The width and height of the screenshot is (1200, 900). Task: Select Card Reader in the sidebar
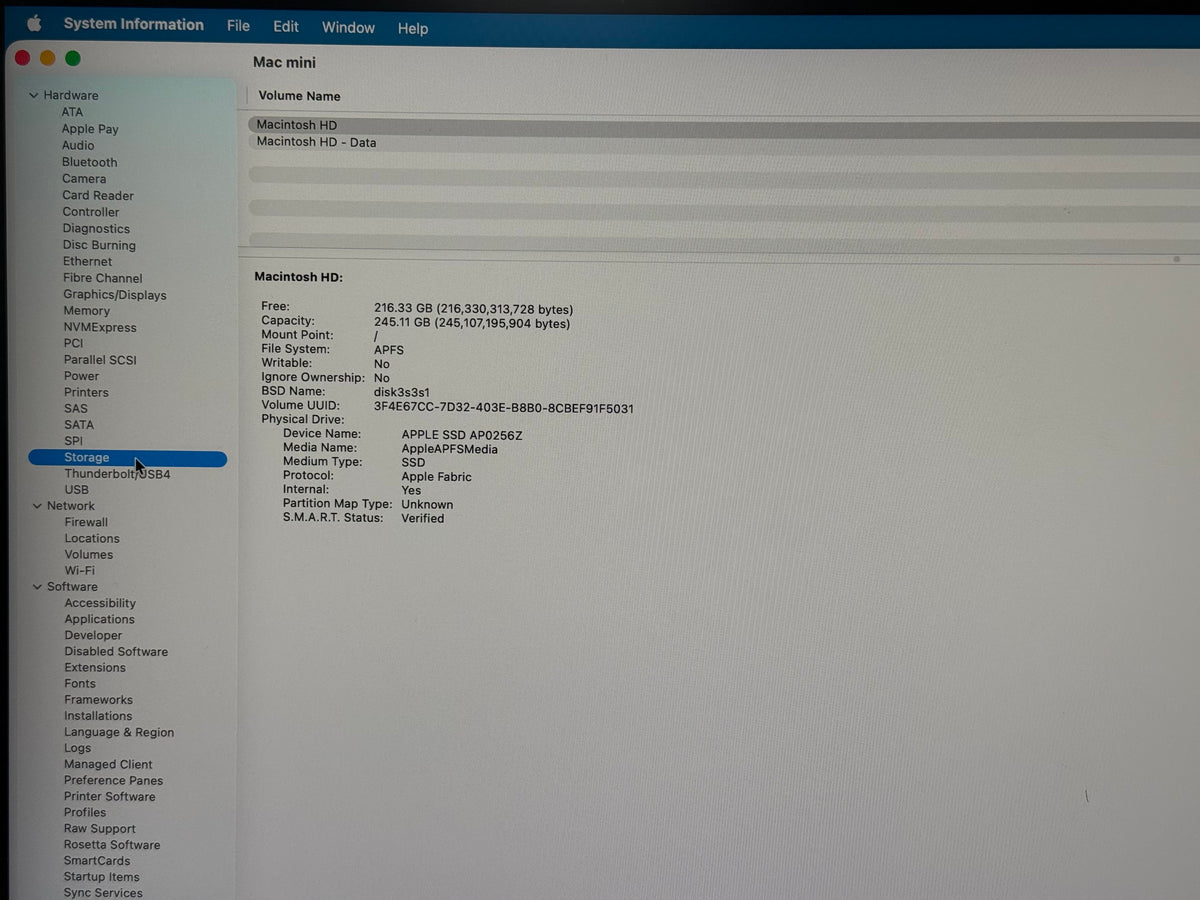[98, 196]
